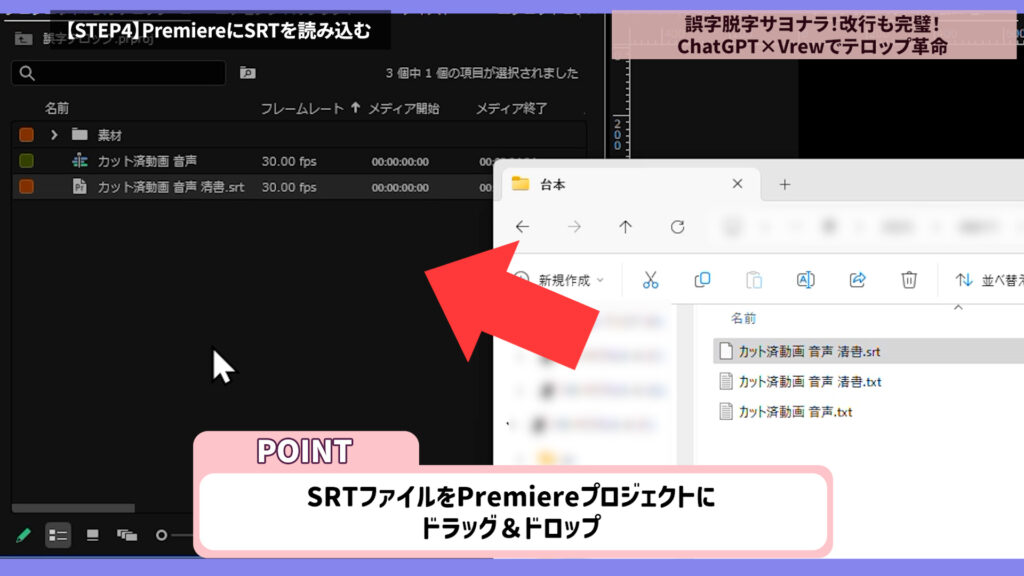Click the thumbnail zoom slider handle
1024x576 pixels.
click(161, 536)
